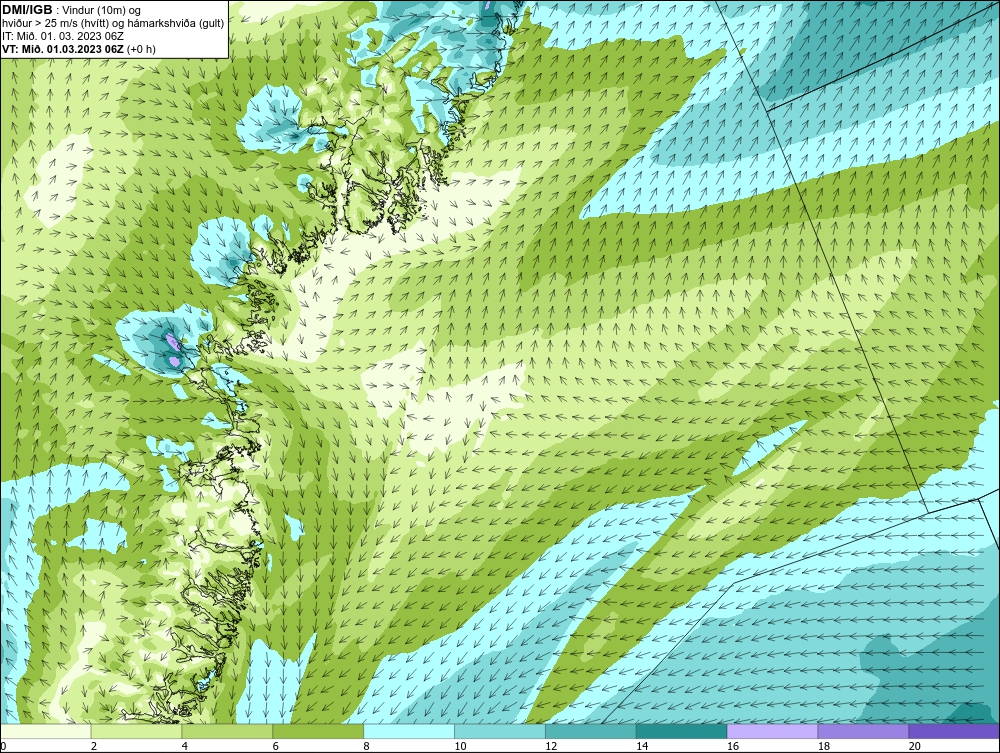The image size is (1000, 753).
Task: Click the legend label '10'
Action: pos(460,746)
